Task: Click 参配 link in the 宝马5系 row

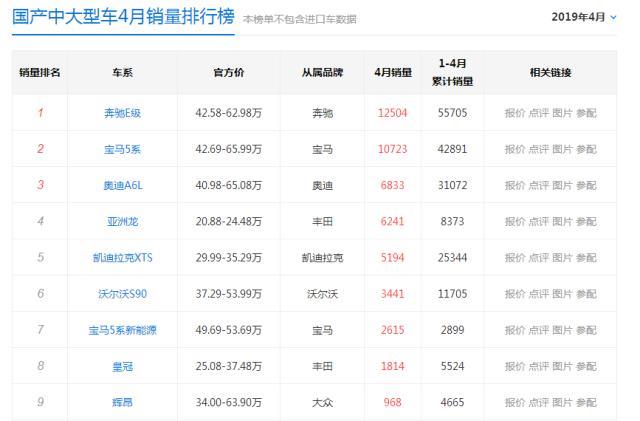Action: click(587, 149)
